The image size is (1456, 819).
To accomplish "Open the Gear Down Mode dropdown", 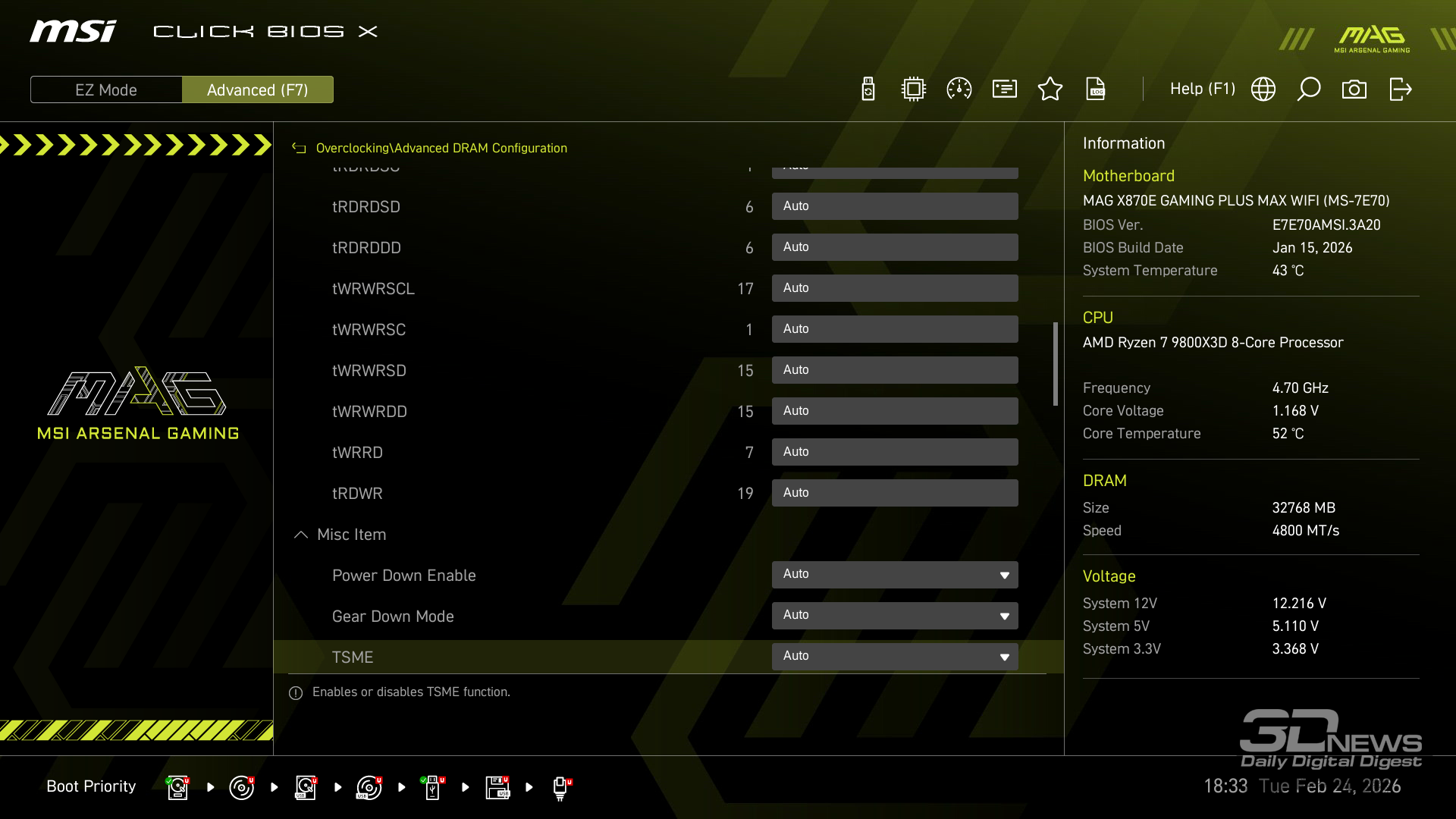I will tap(895, 616).
